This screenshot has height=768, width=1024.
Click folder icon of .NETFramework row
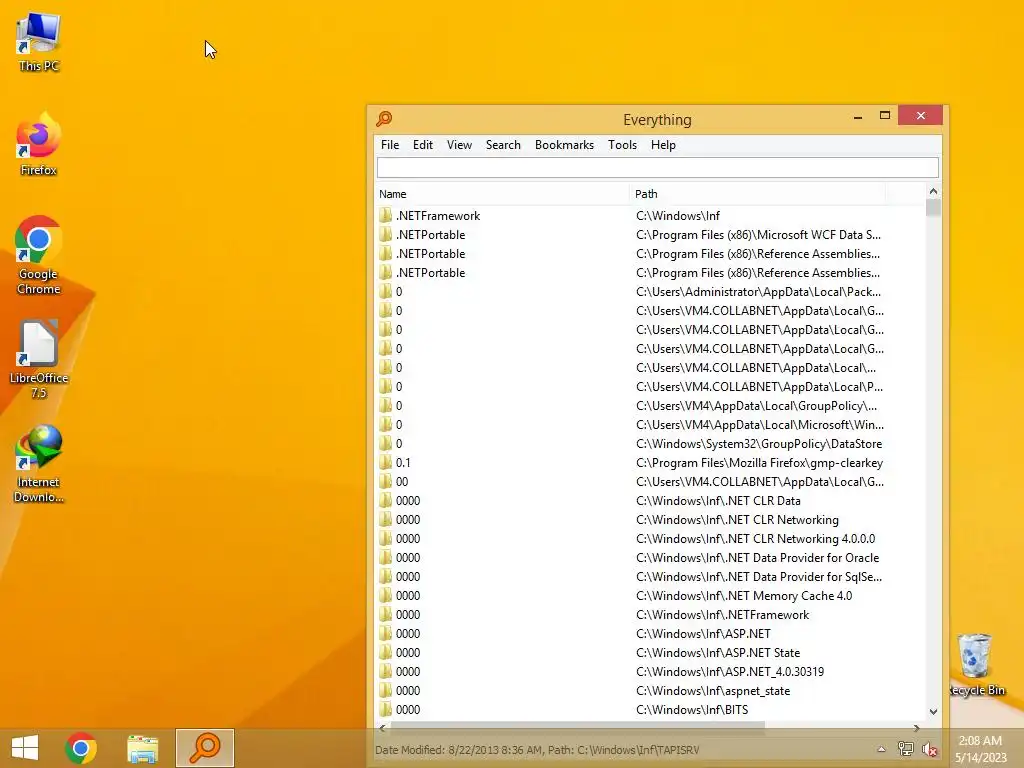pyautogui.click(x=386, y=216)
